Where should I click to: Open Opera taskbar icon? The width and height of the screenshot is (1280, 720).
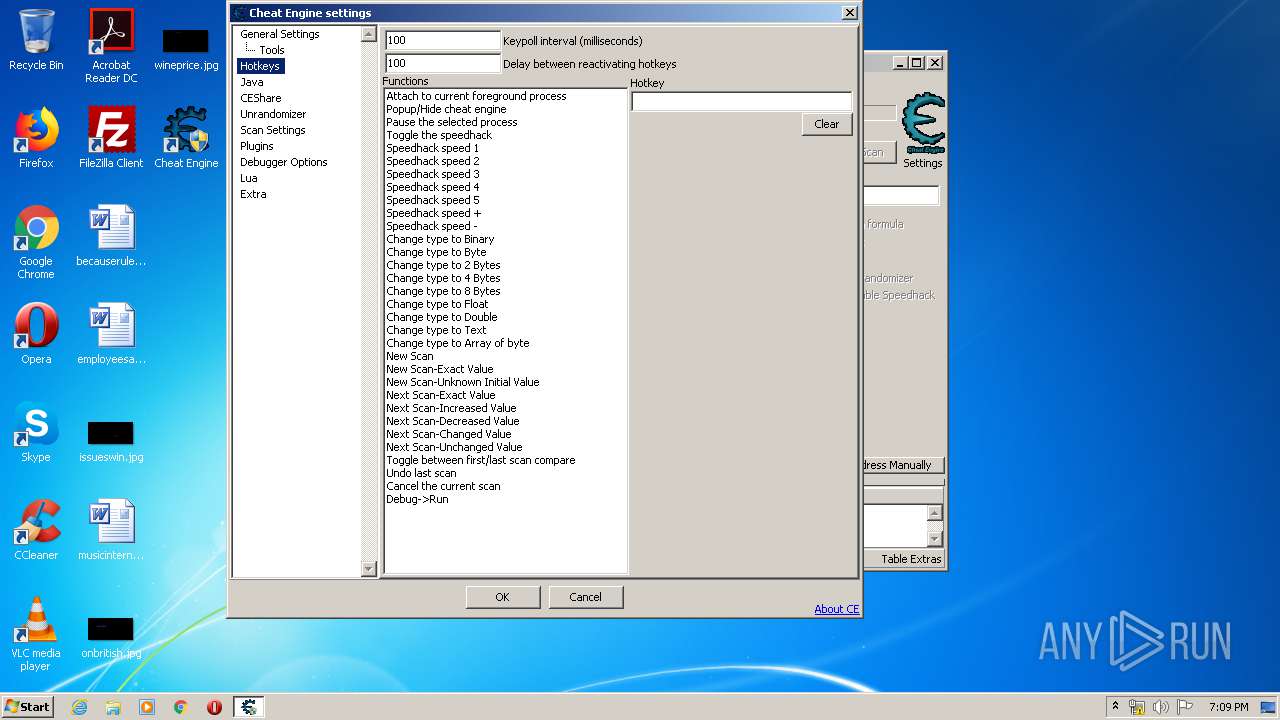point(214,707)
